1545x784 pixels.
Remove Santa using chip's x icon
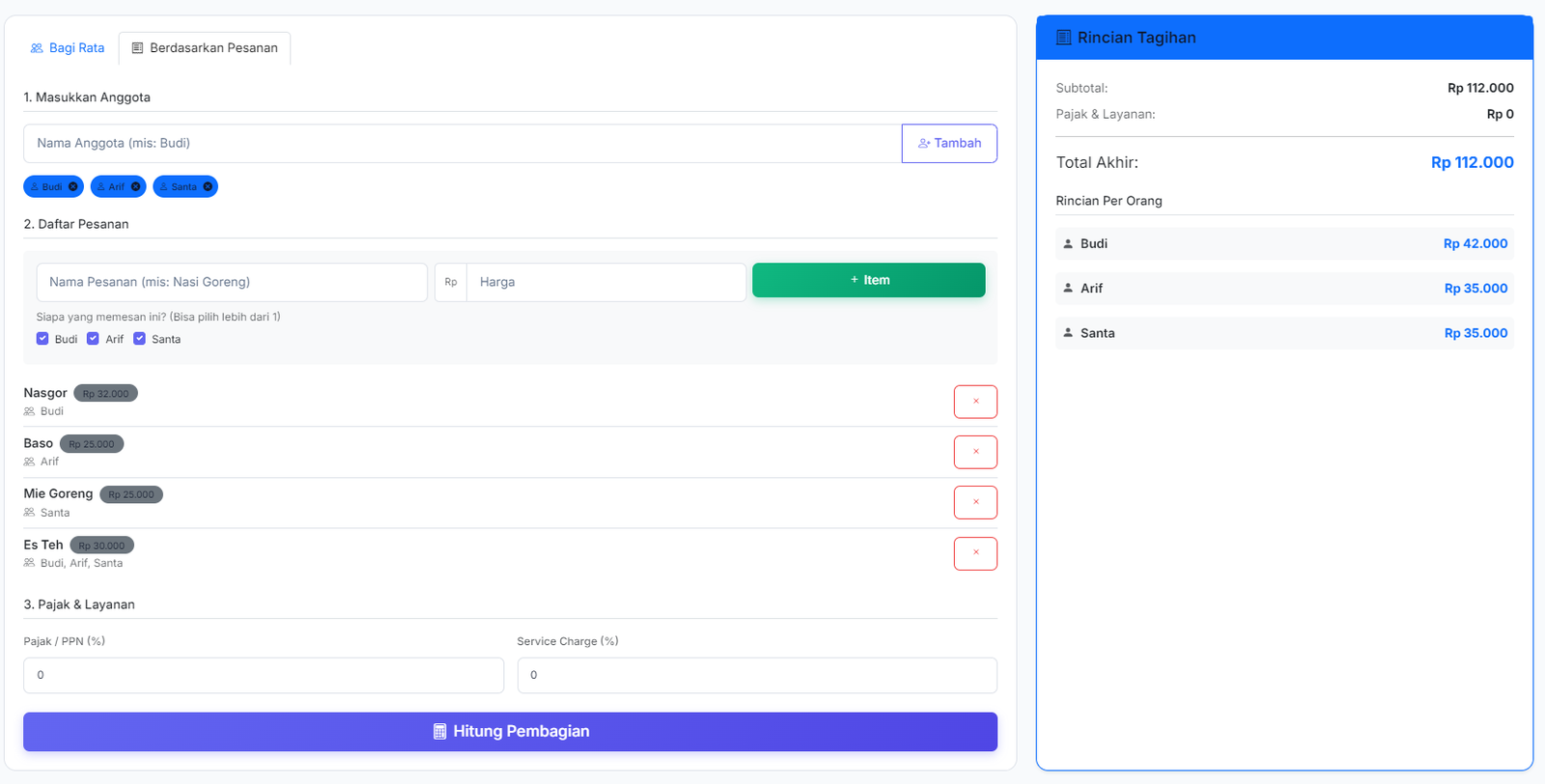click(x=208, y=186)
